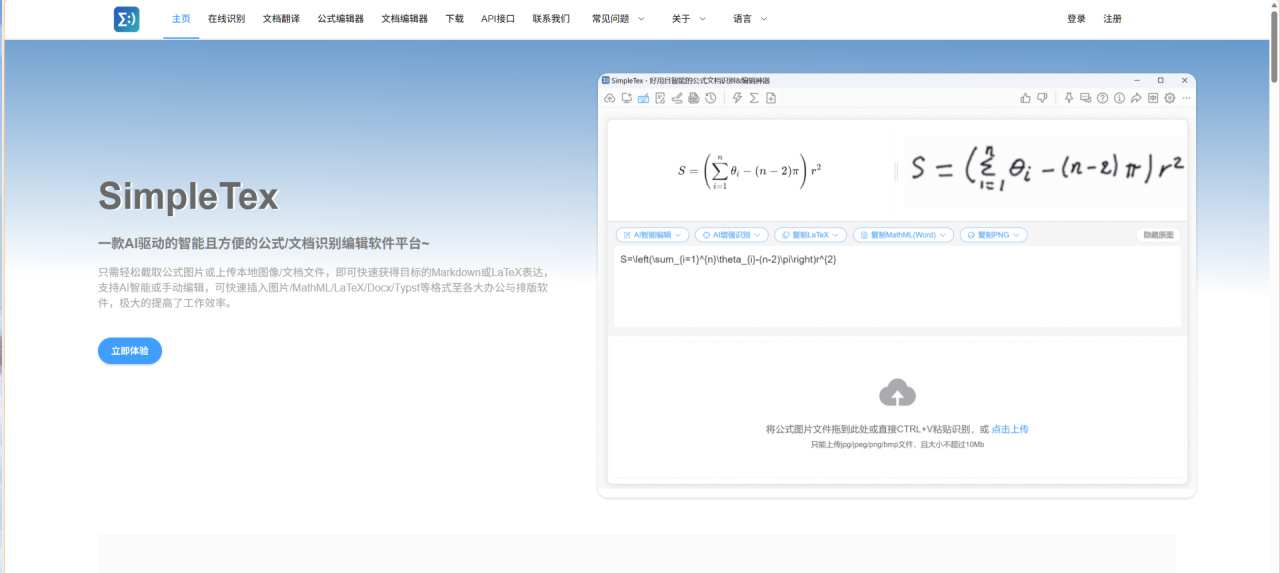1280x573 pixels.
Task: Click the three-dots more options icon
Action: pos(1187,98)
